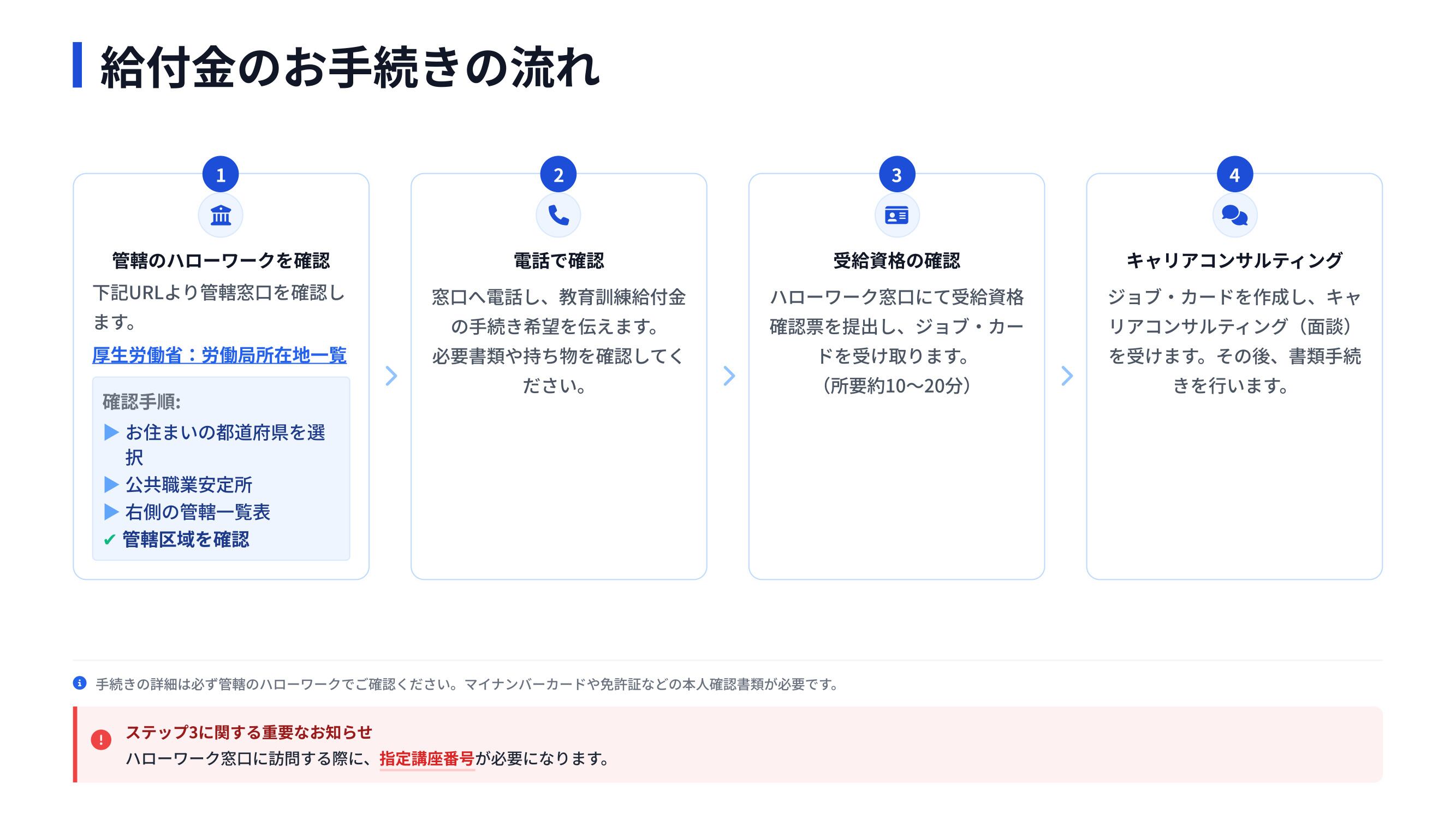
Task: Click the bank building icon in step 1
Action: (x=221, y=215)
